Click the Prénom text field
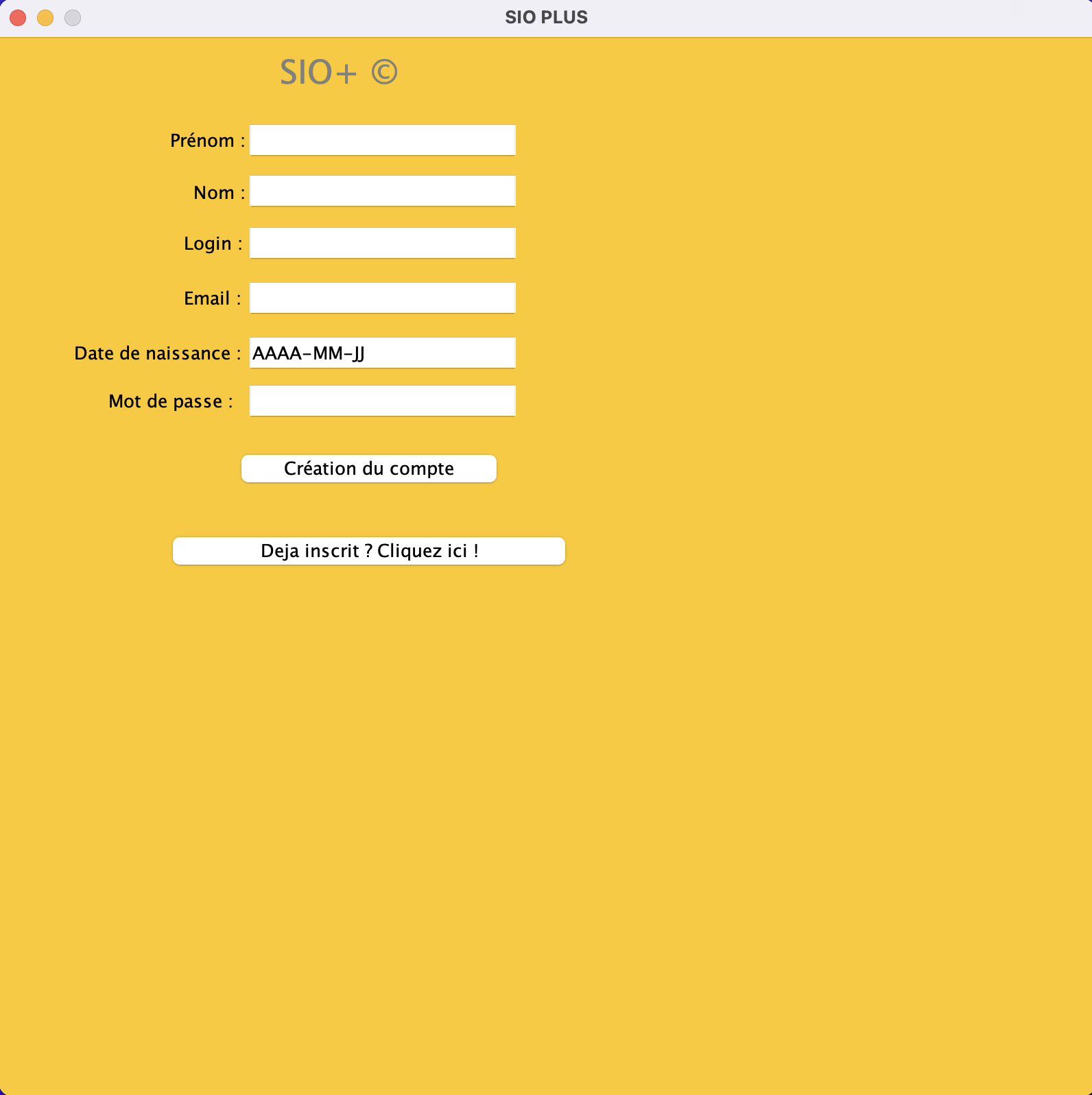The image size is (1092, 1095). click(x=382, y=140)
